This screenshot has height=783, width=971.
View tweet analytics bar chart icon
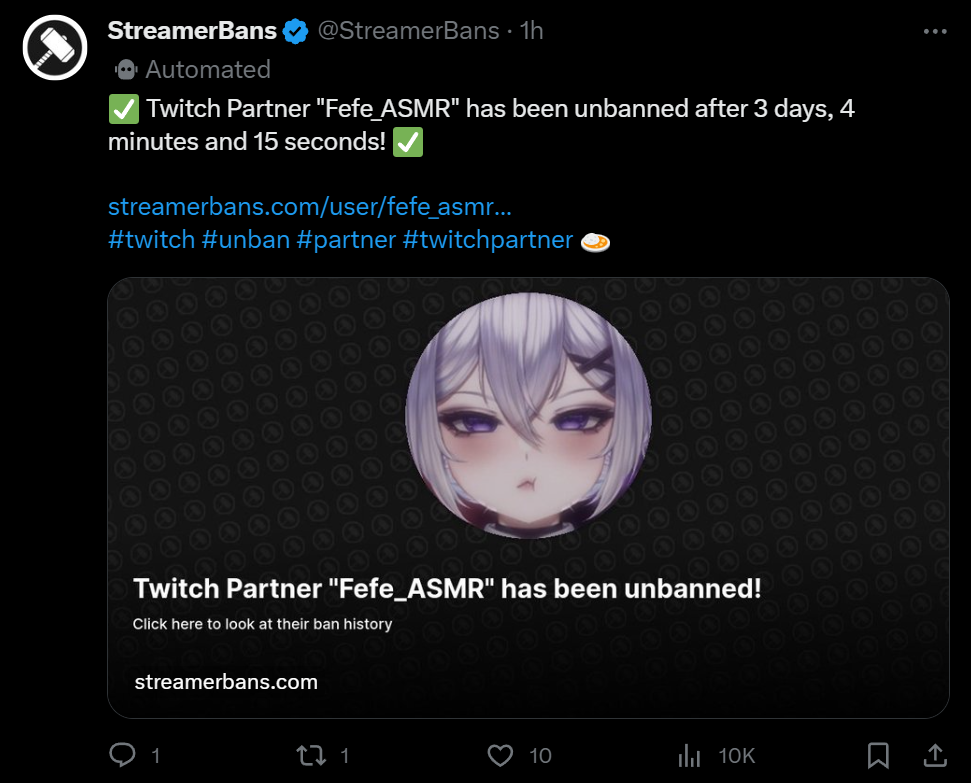[689, 754]
